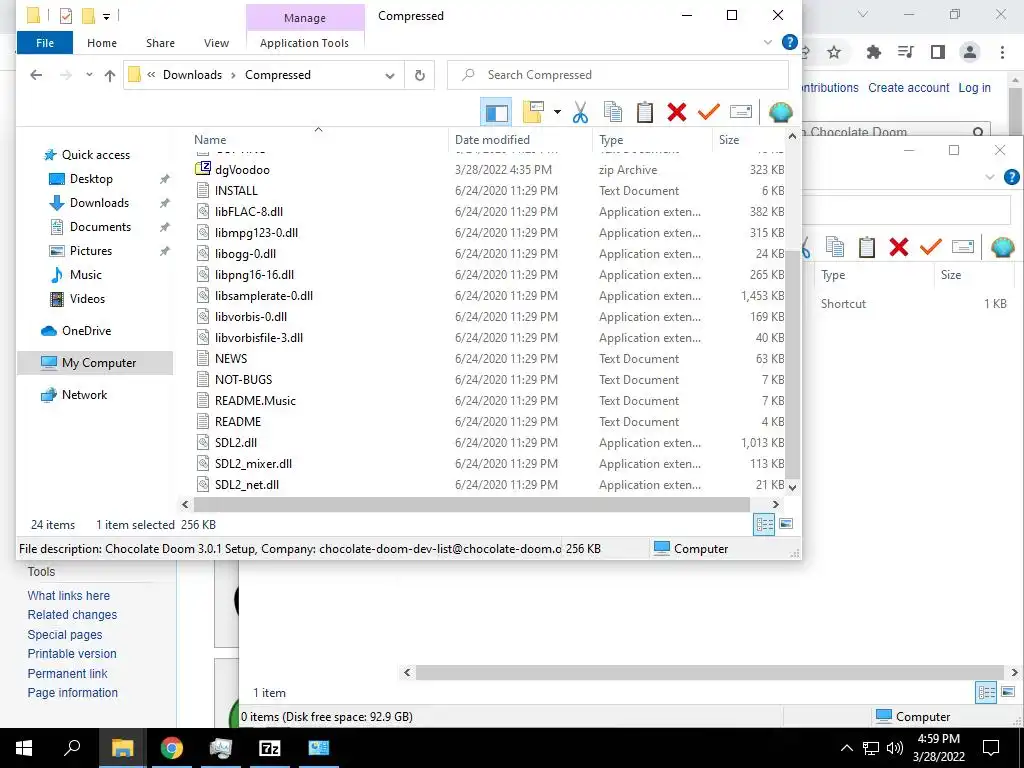Open the Home ribbon tab

102,43
